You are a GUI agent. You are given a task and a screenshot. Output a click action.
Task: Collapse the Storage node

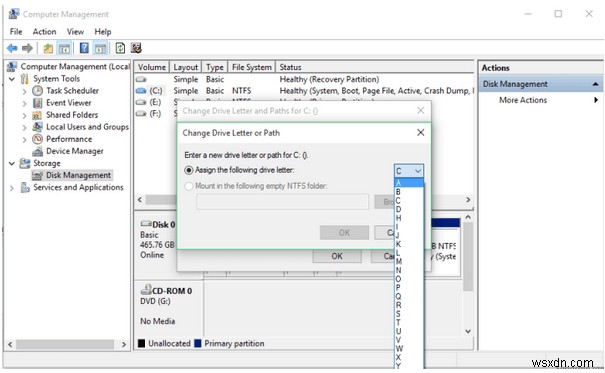12,164
